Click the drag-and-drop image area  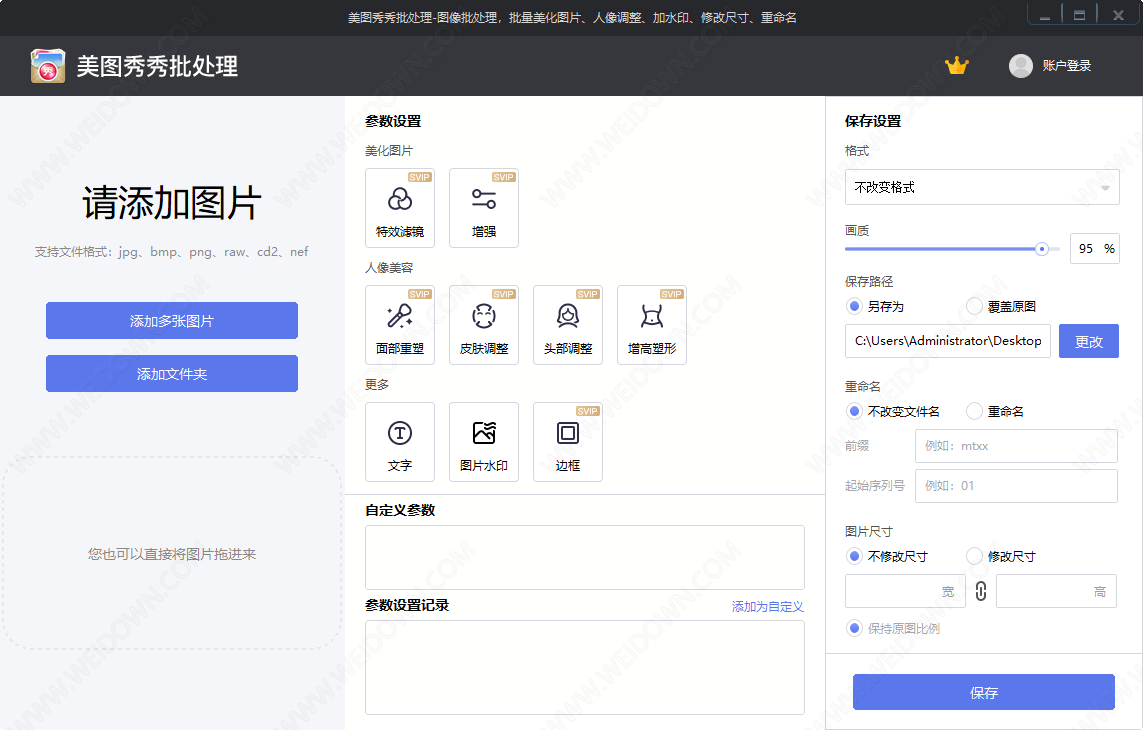click(x=172, y=554)
